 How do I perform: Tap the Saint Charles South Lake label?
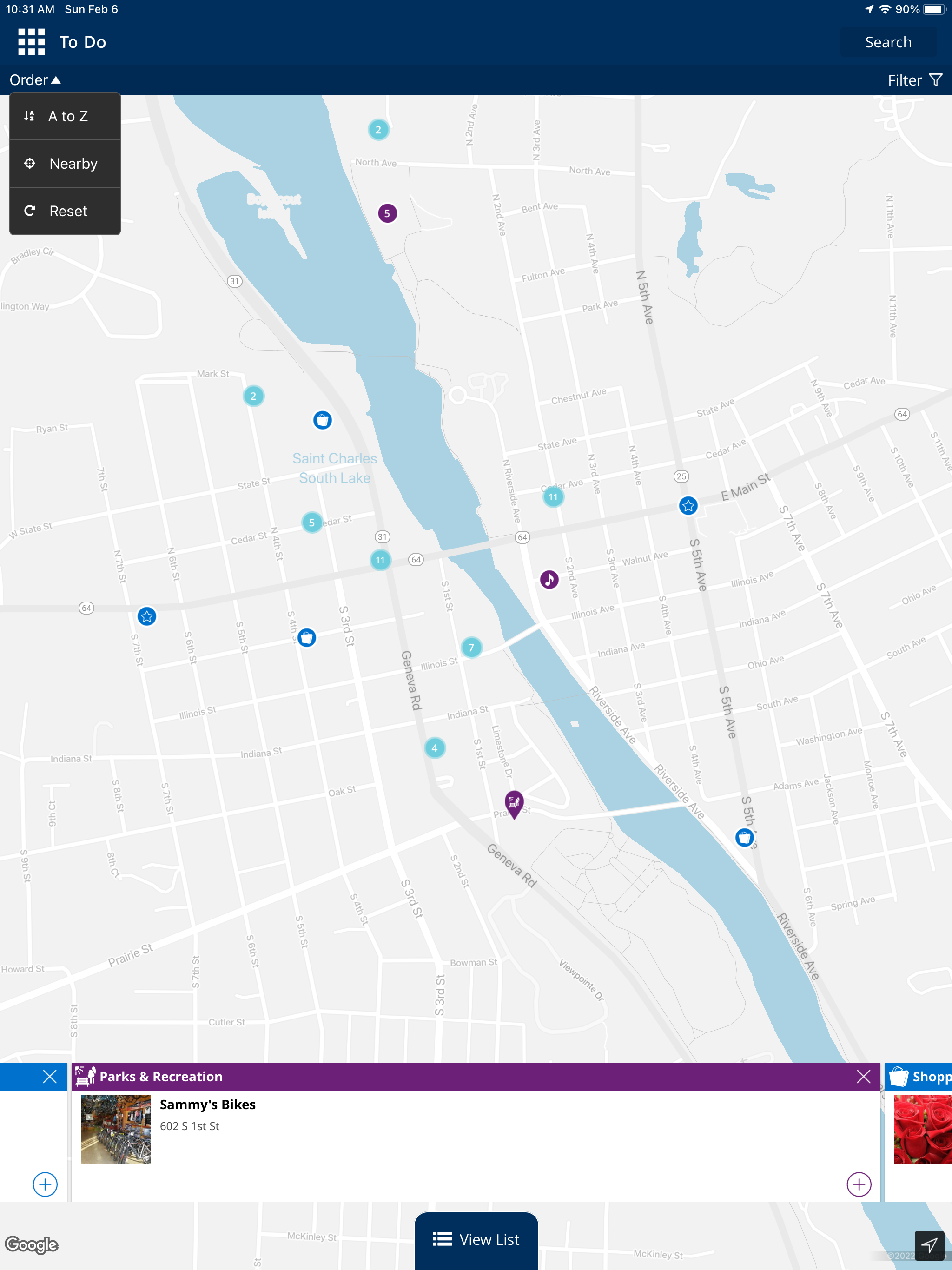tap(335, 469)
